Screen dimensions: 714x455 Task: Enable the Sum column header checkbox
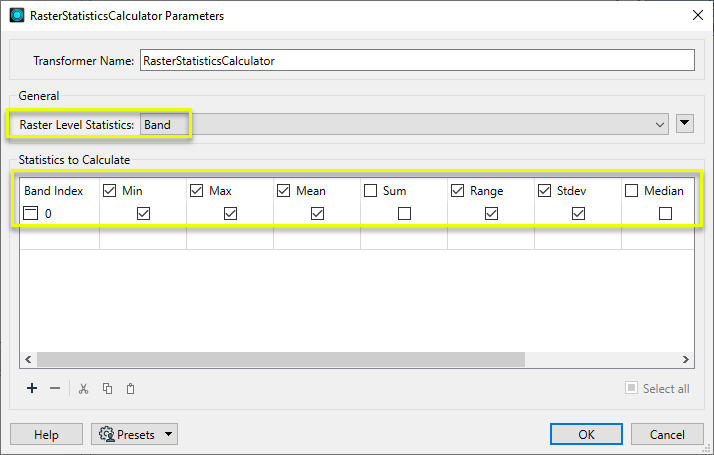point(371,191)
